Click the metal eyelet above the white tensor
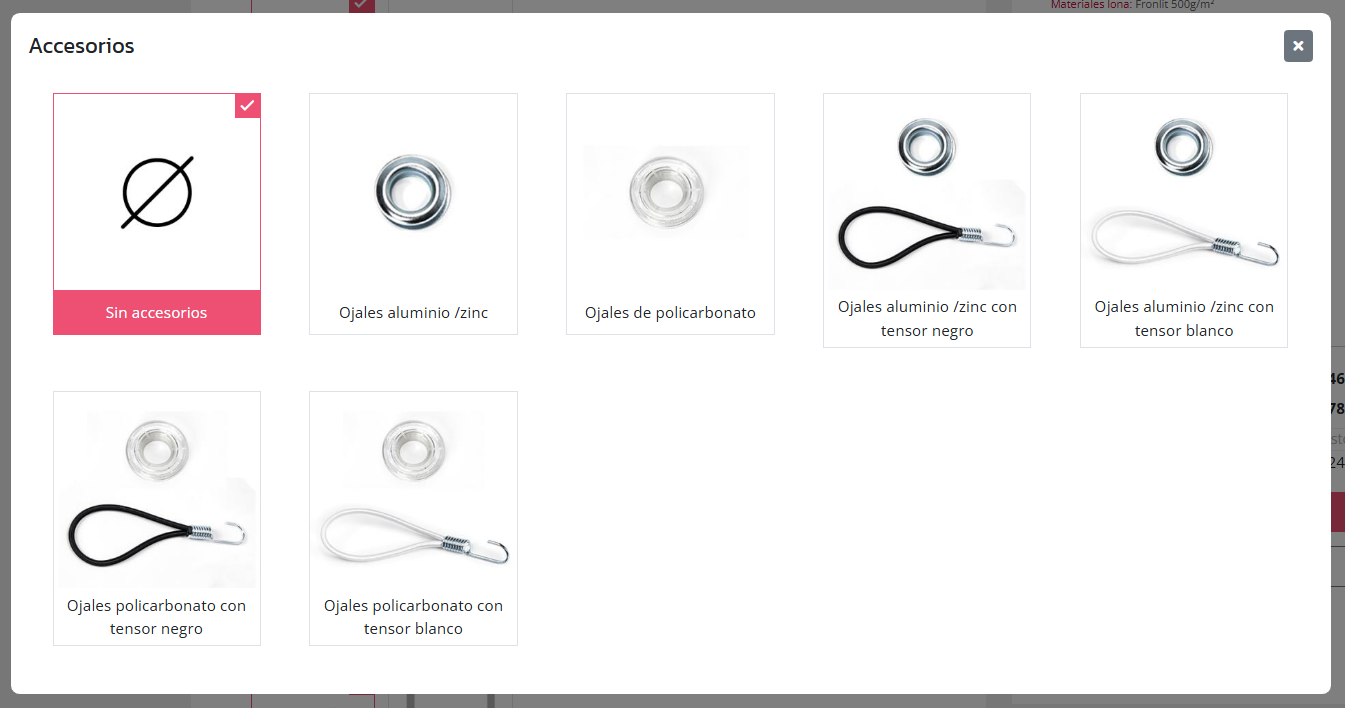 1184,144
